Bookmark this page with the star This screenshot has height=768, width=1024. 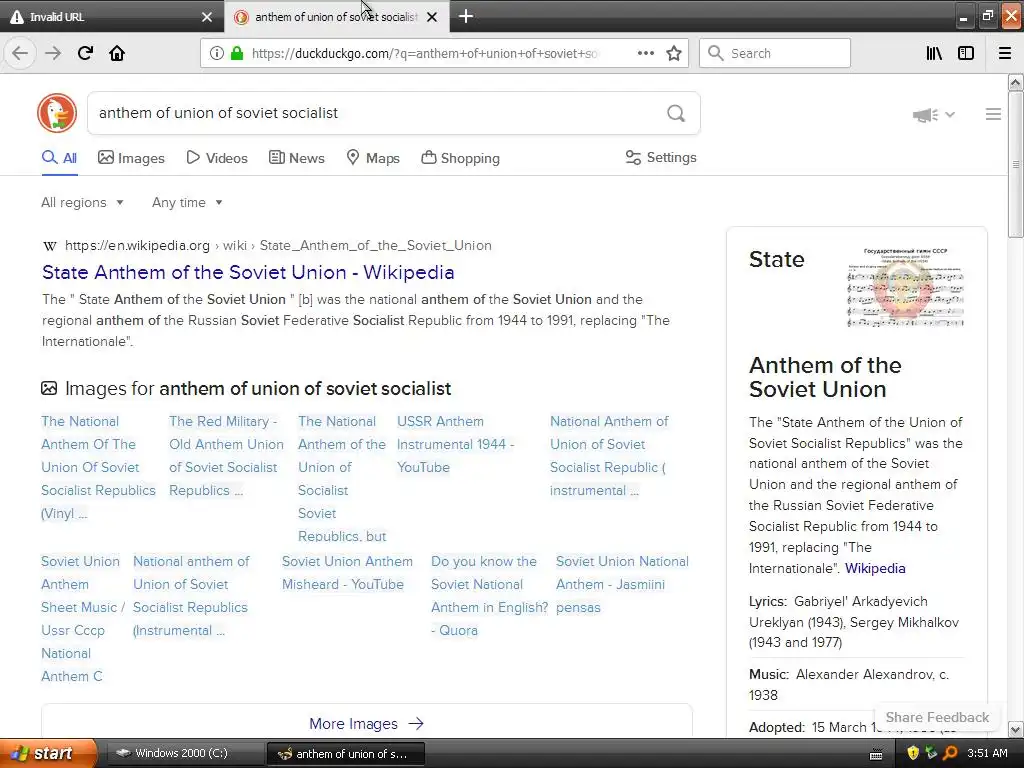[674, 54]
